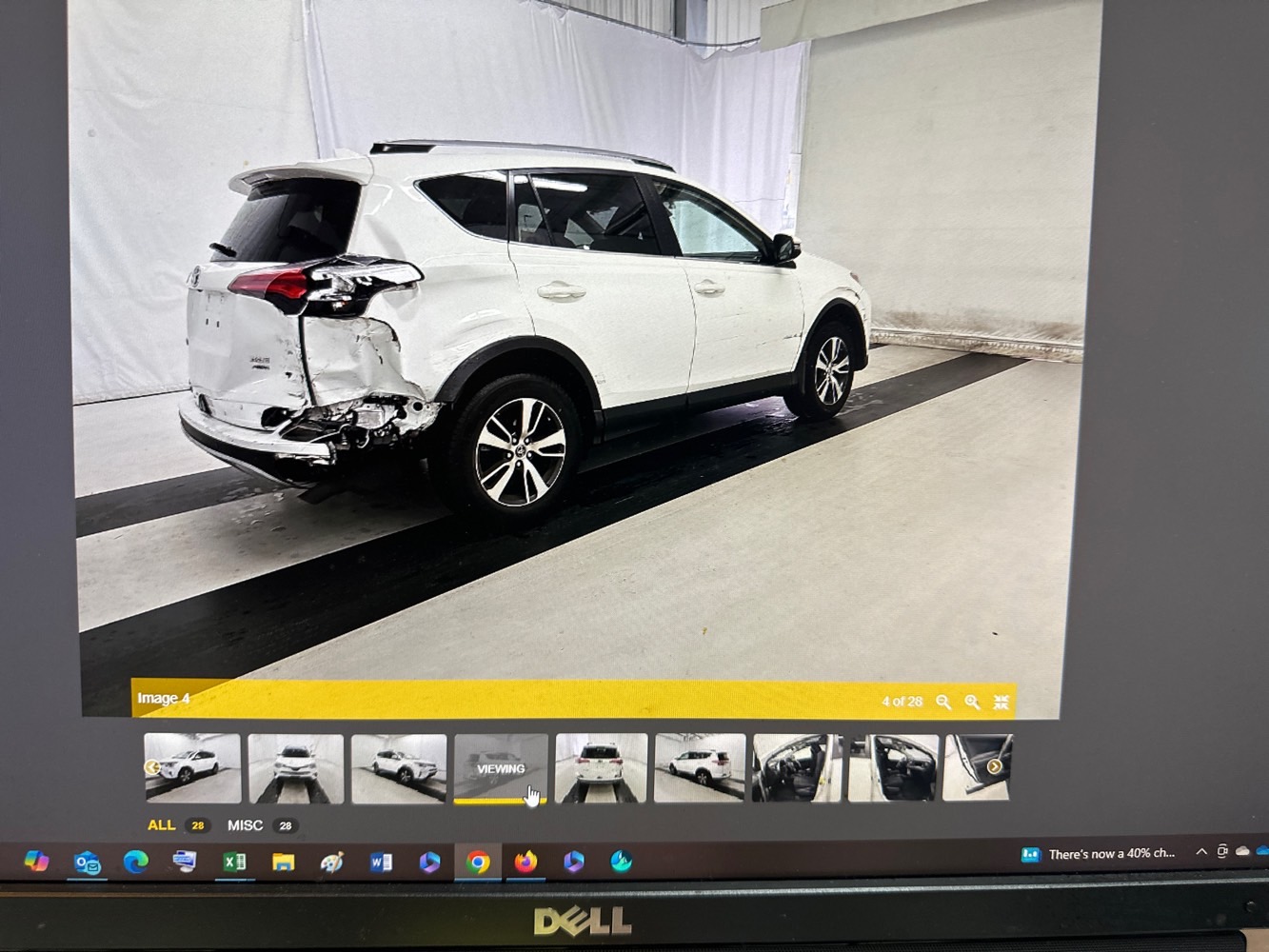The height and width of the screenshot is (952, 1269).
Task: Open the Paint palette app on taskbar
Action: pyautogui.click(x=331, y=863)
